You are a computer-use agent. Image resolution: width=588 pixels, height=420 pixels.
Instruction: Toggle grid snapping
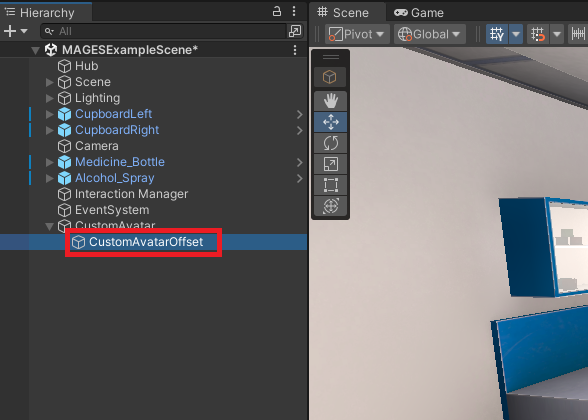click(x=538, y=34)
